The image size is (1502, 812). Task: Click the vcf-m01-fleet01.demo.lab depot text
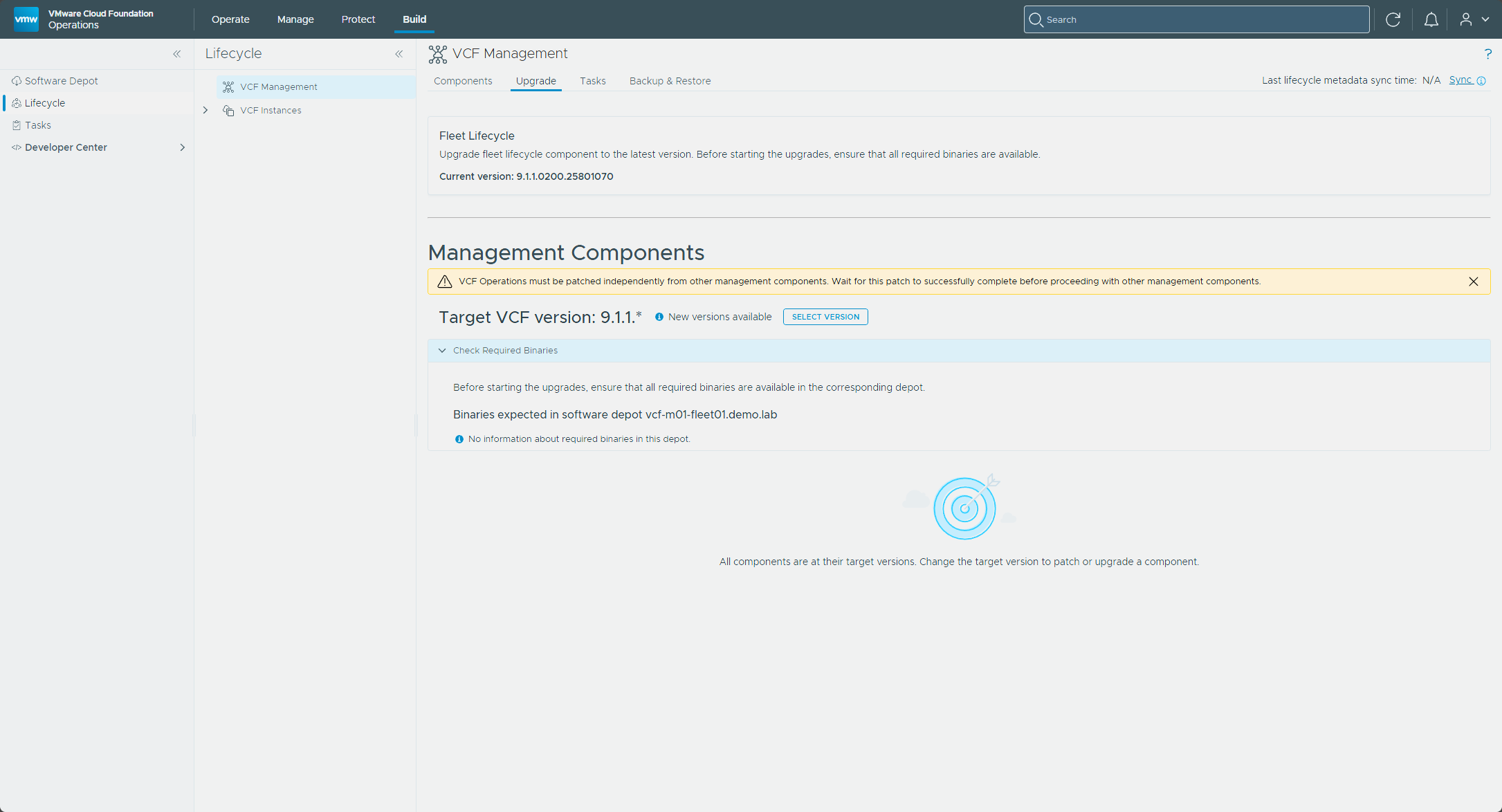coord(711,415)
